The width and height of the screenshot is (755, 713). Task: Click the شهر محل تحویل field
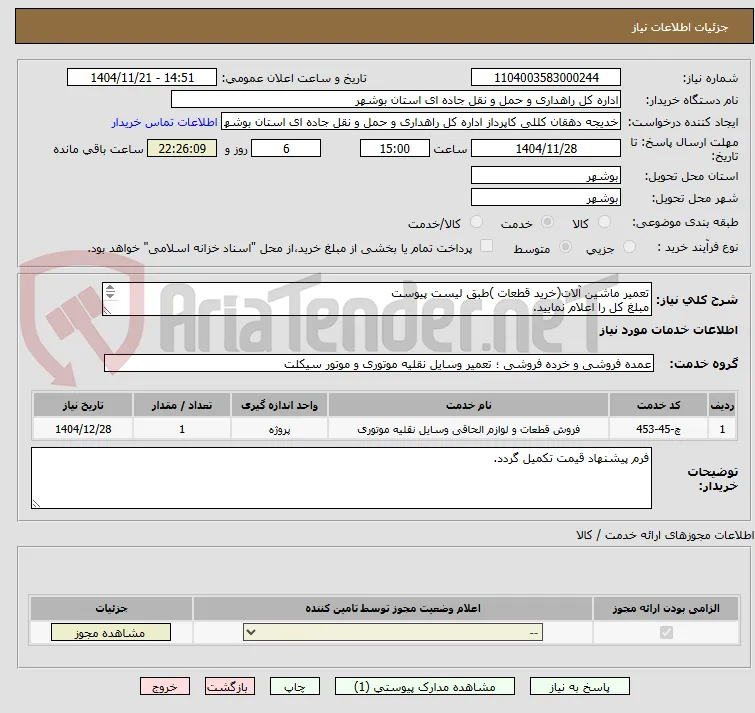546,198
